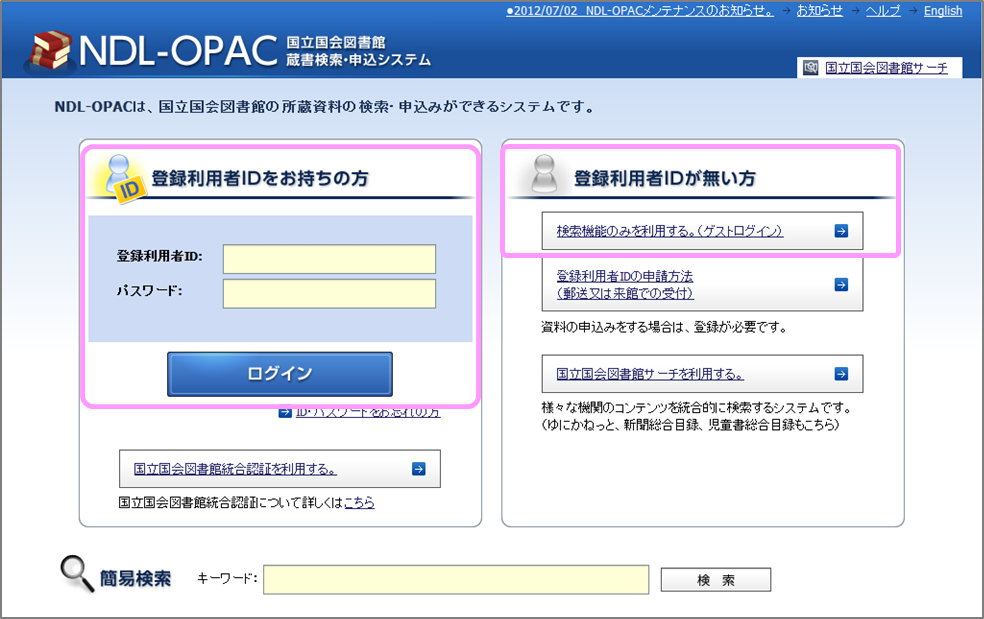Open 登録利用者IDの申請方法 link
Viewport: 984px width, 619px height.
pos(625,284)
